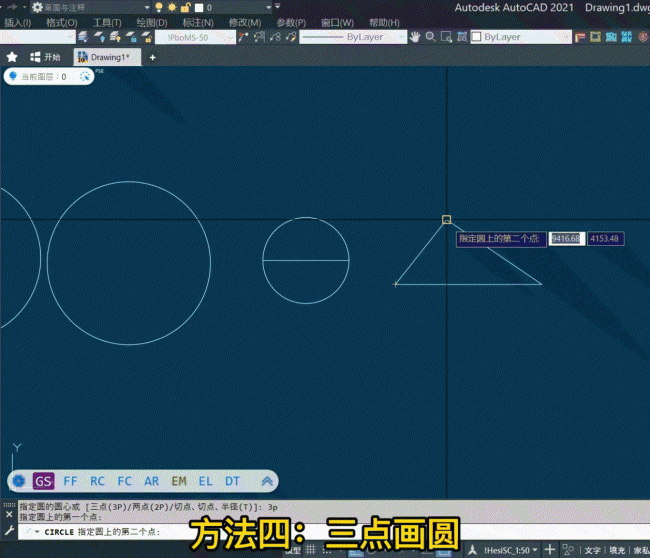650x558 pixels.
Task: Click the red-orange tool palette icon
Action: pos(580,38)
